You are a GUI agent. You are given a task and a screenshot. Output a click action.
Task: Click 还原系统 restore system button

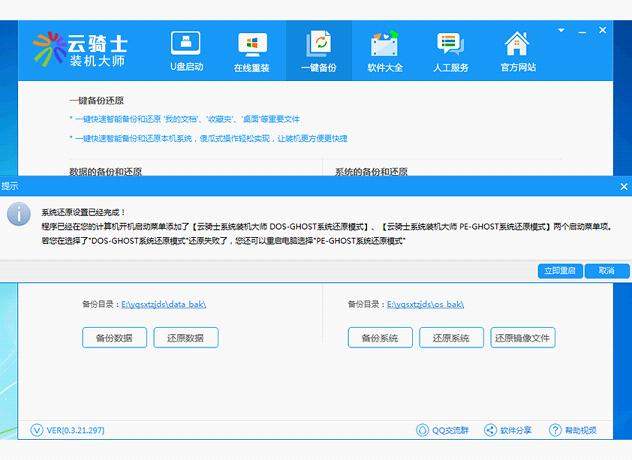click(x=451, y=338)
